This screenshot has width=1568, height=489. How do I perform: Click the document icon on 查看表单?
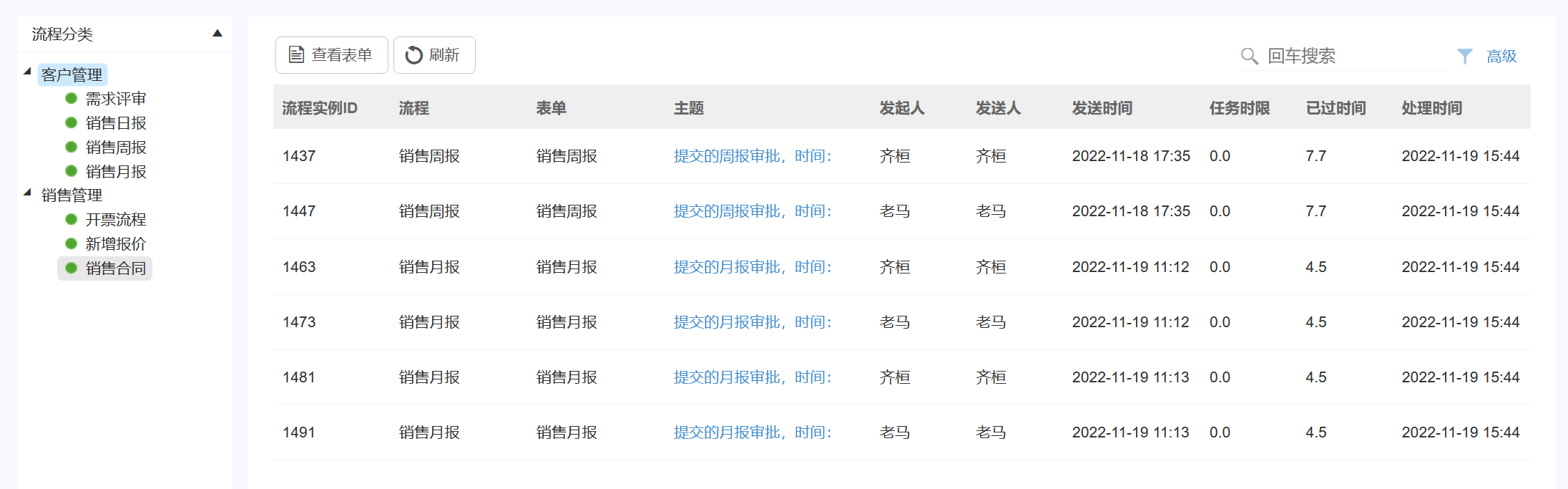[296, 55]
